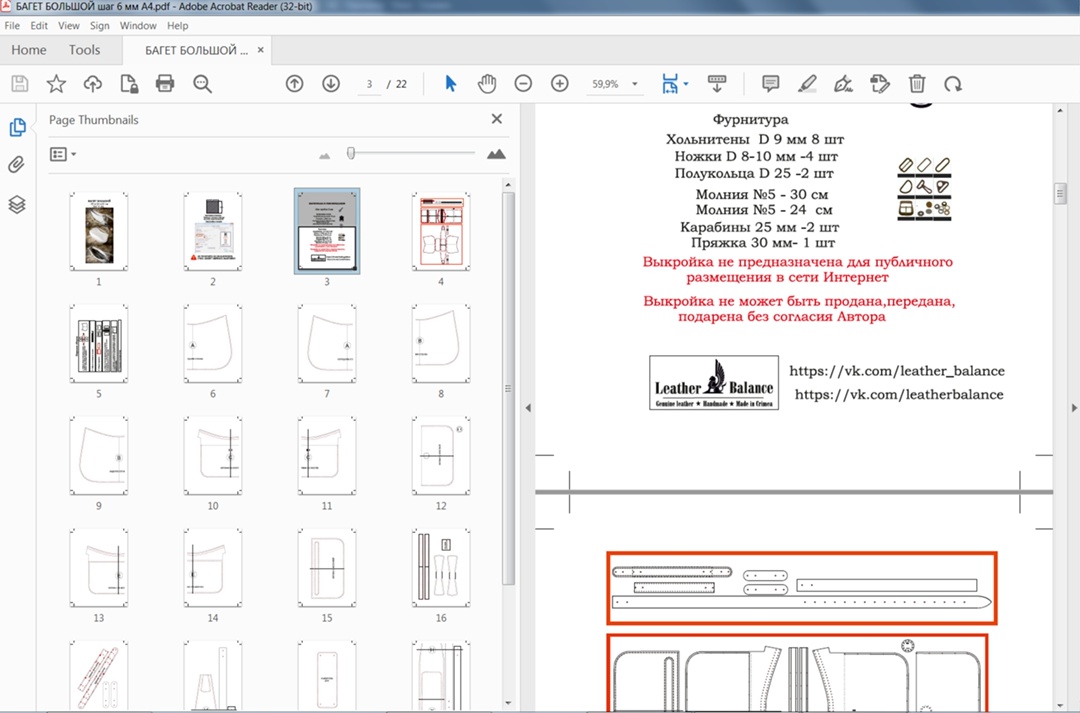Open the Attachments paperclip panel
The width and height of the screenshot is (1080, 713).
[x=17, y=165]
